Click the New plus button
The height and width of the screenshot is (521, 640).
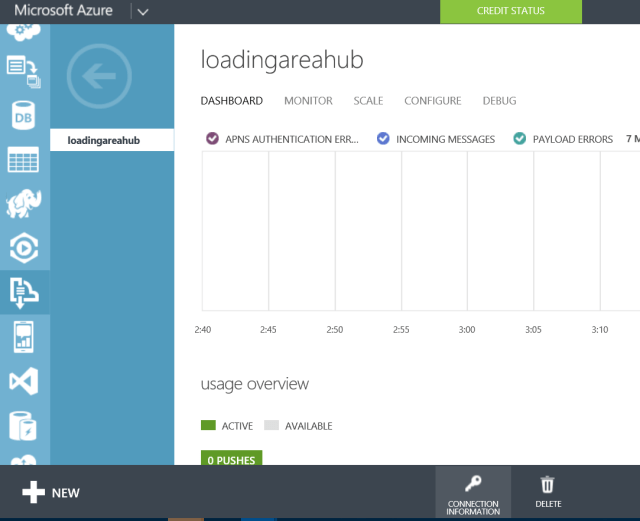coord(51,493)
